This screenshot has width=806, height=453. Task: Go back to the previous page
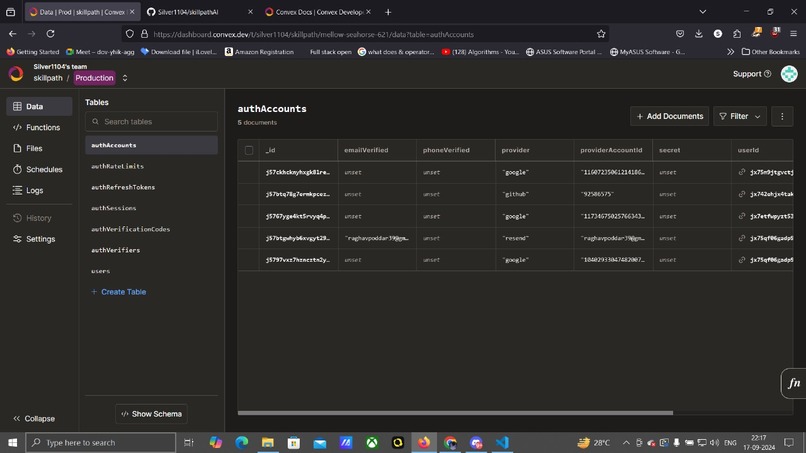[x=13, y=34]
